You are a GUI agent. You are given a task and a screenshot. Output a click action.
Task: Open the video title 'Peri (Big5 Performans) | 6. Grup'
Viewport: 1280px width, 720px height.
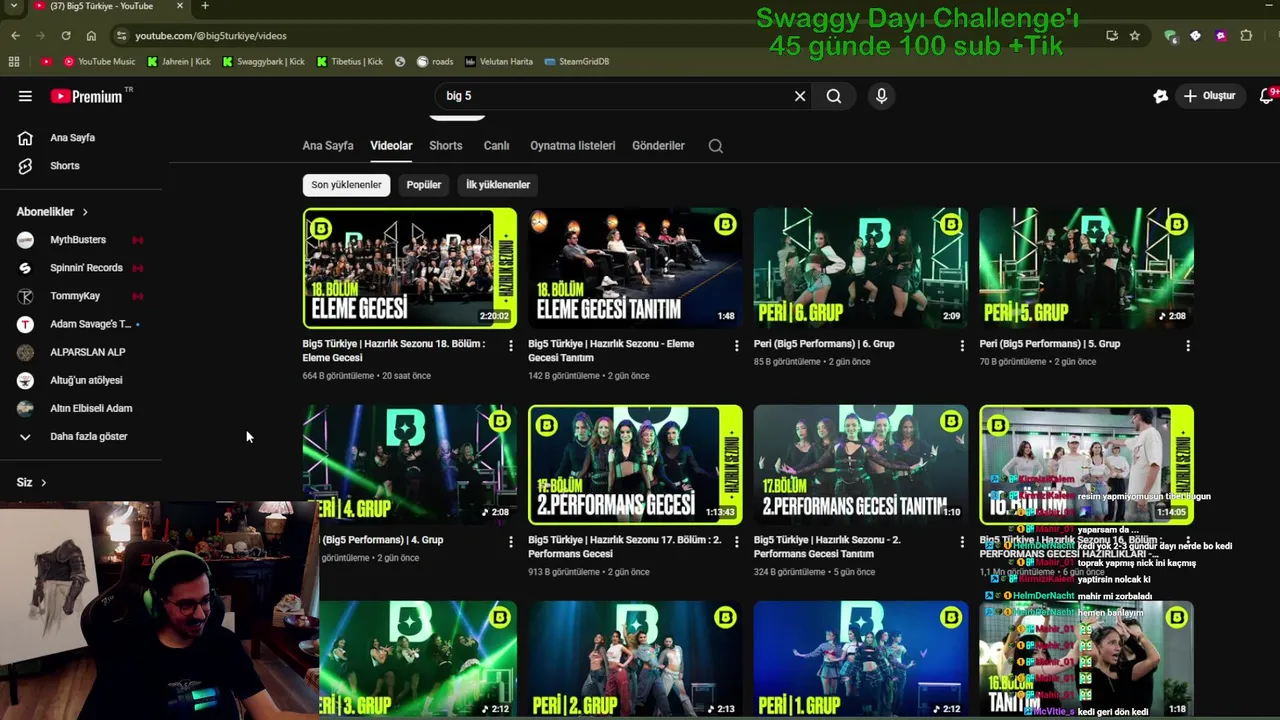tap(824, 344)
